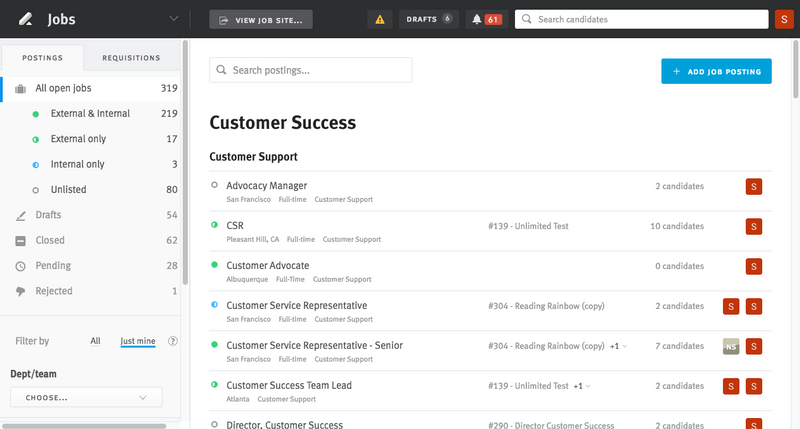Open the Drafts counter in top bar
This screenshot has height=429, width=800.
(x=427, y=19)
